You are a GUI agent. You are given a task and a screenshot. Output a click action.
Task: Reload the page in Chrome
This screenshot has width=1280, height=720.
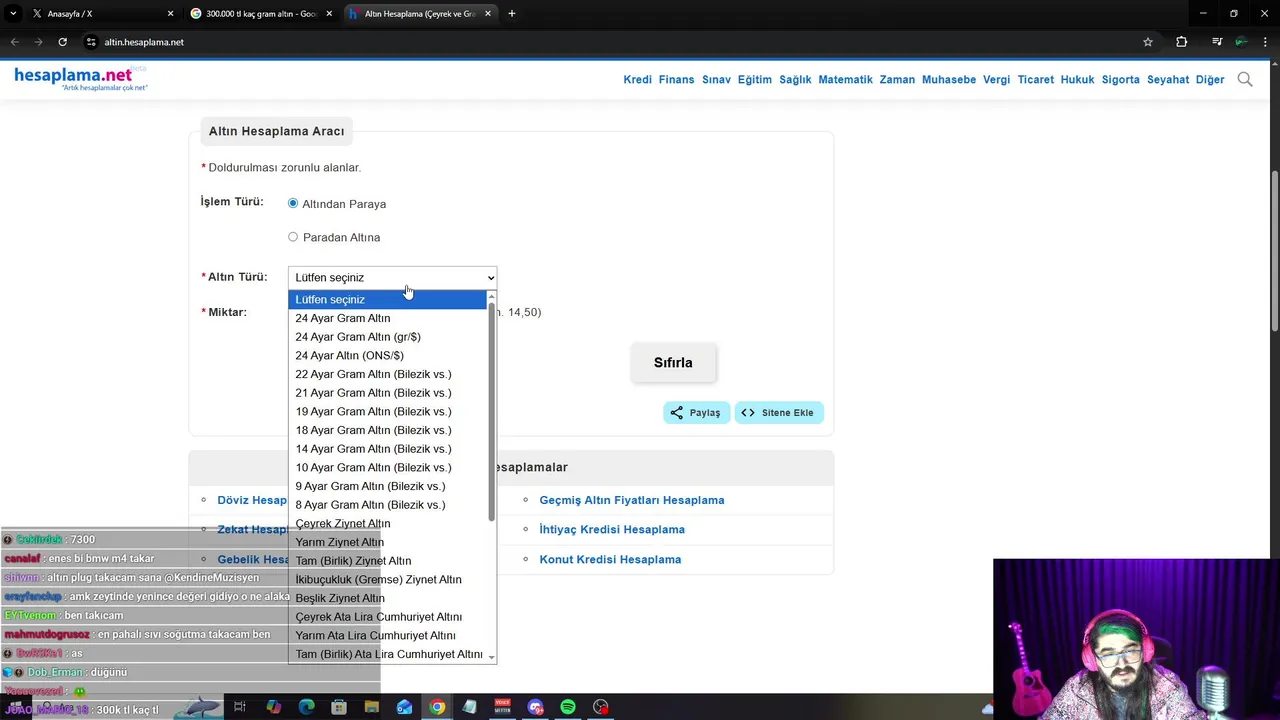point(62,42)
